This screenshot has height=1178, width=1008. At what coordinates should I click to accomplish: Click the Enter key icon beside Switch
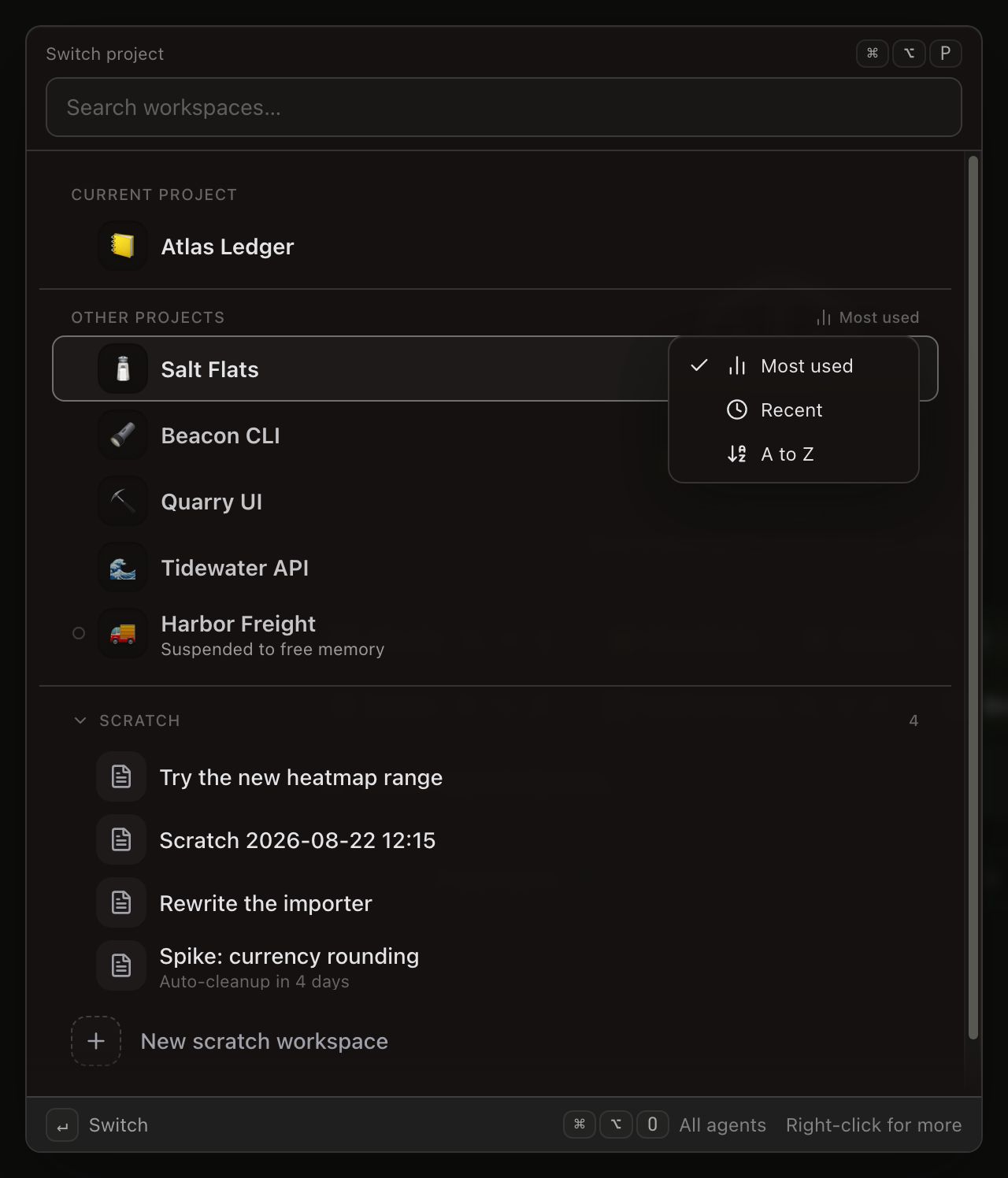point(62,1125)
